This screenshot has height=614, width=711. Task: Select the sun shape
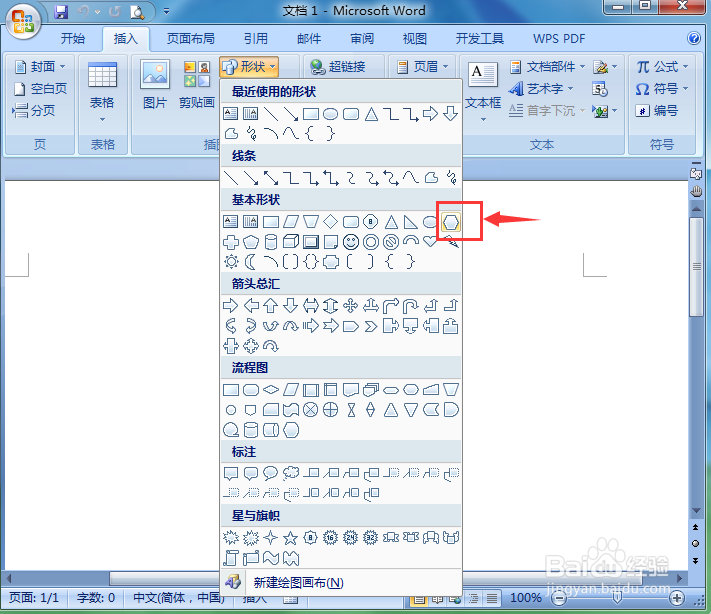[231, 262]
